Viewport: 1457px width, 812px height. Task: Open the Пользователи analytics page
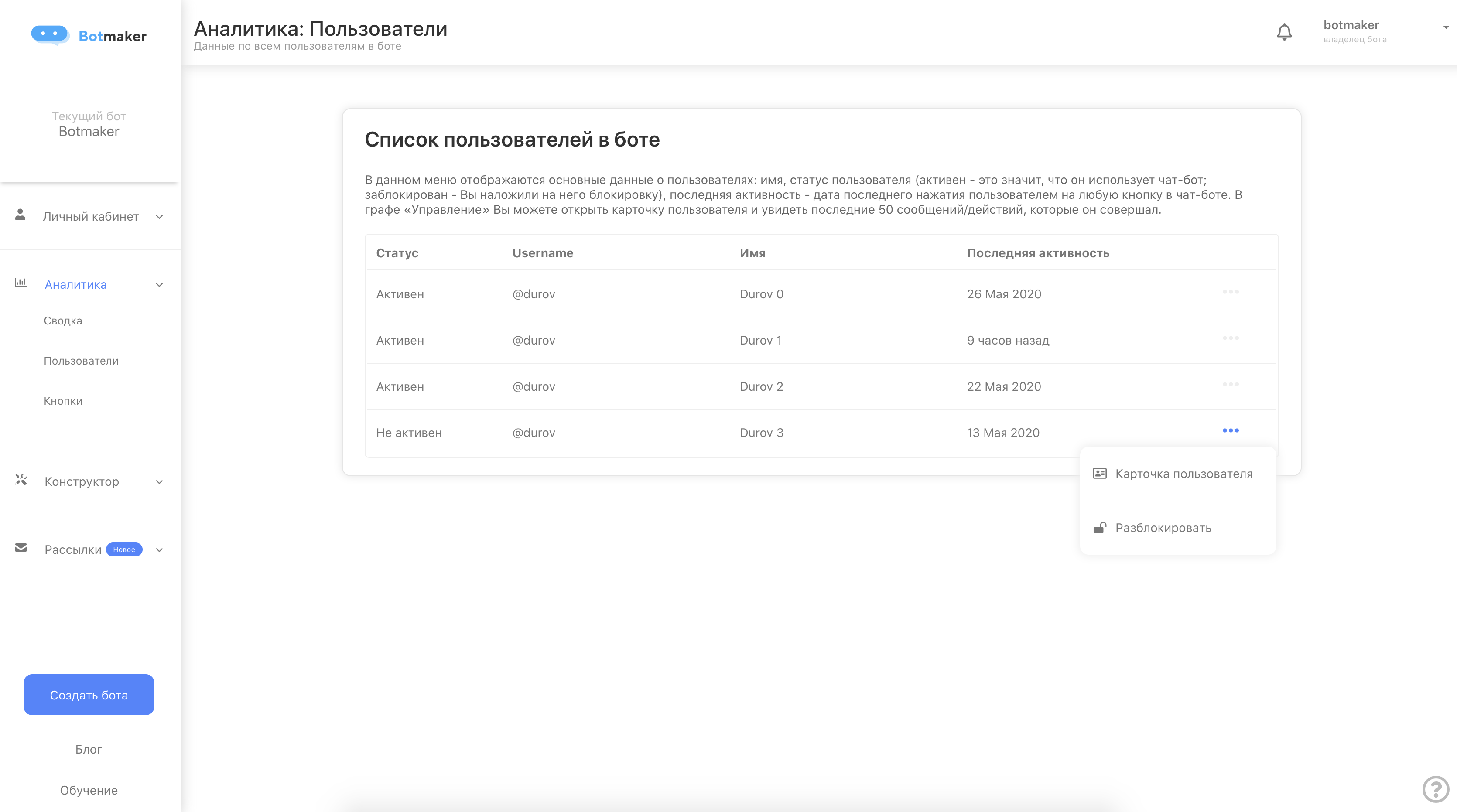tap(81, 361)
